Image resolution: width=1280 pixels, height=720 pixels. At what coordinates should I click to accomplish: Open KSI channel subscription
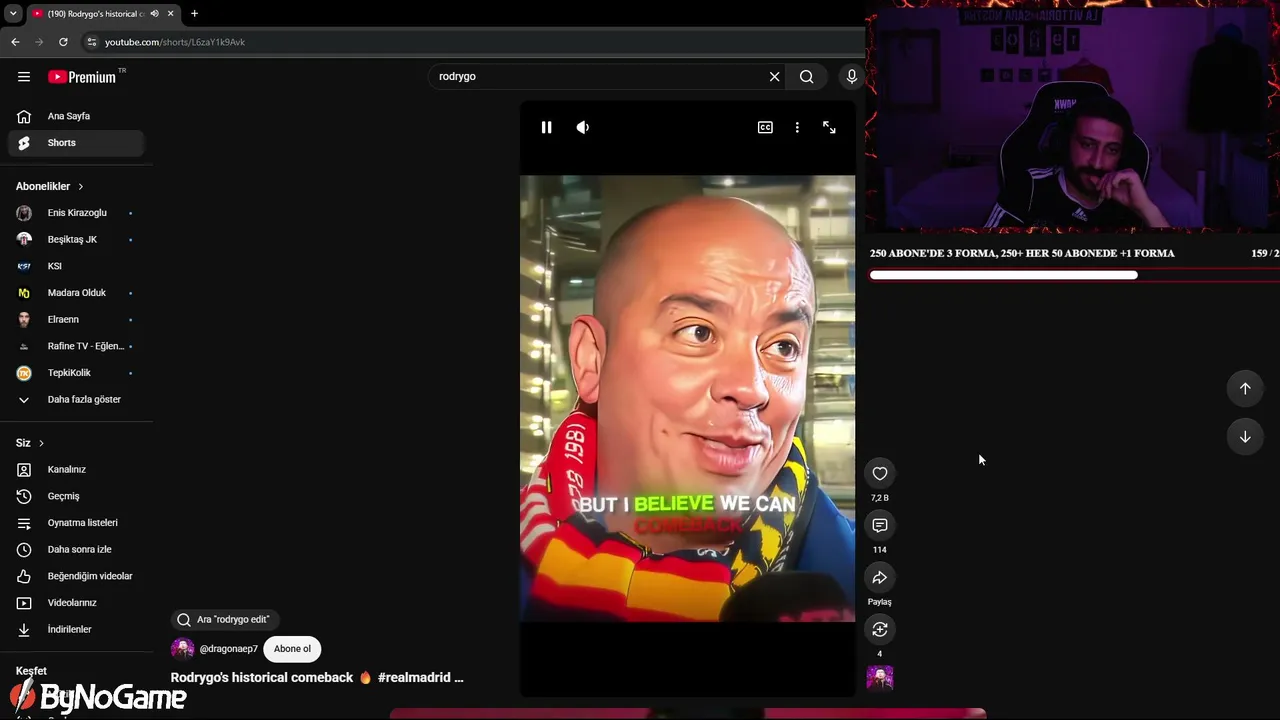pyautogui.click(x=76, y=266)
